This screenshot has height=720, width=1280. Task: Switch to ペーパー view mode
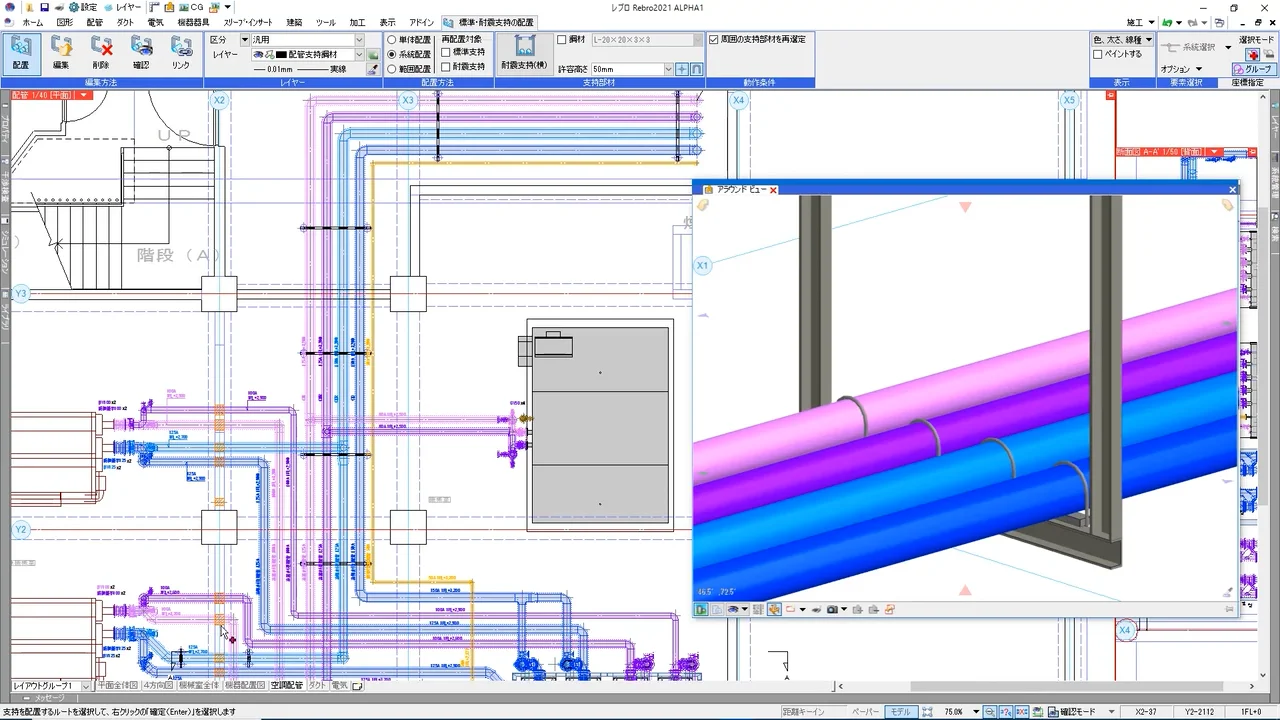pos(866,712)
